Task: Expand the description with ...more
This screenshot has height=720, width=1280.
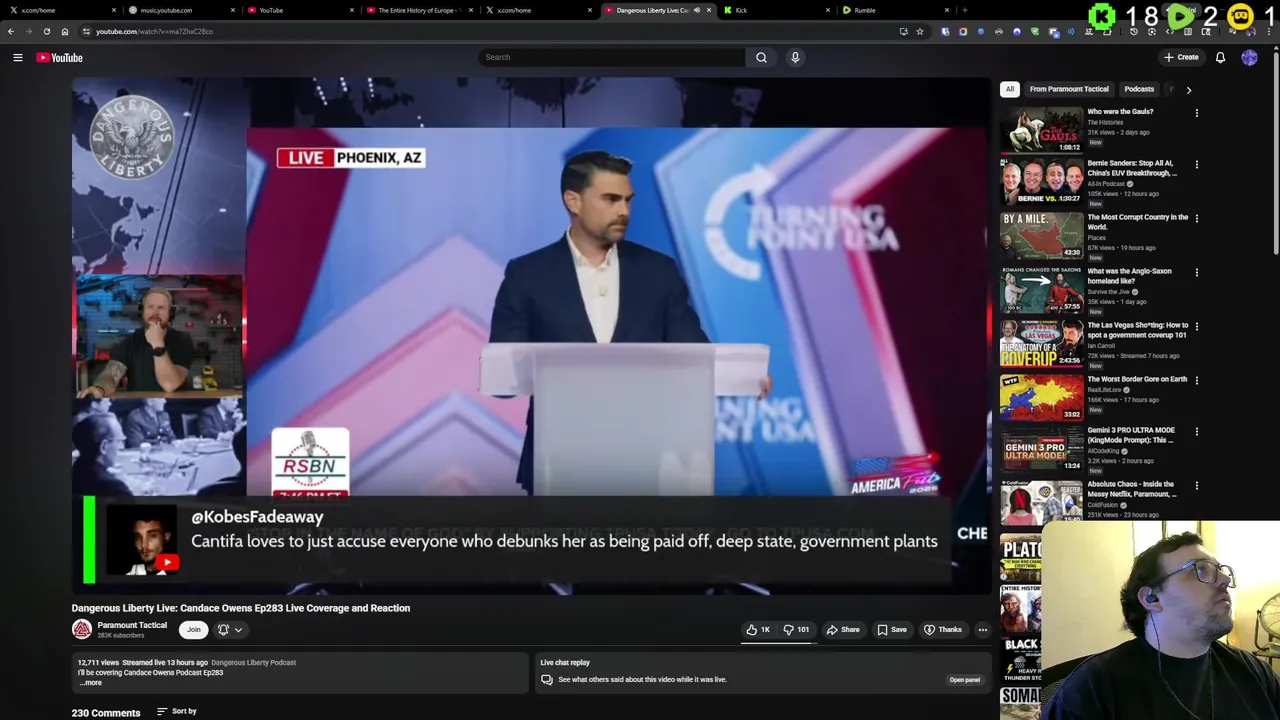Action: 90,683
